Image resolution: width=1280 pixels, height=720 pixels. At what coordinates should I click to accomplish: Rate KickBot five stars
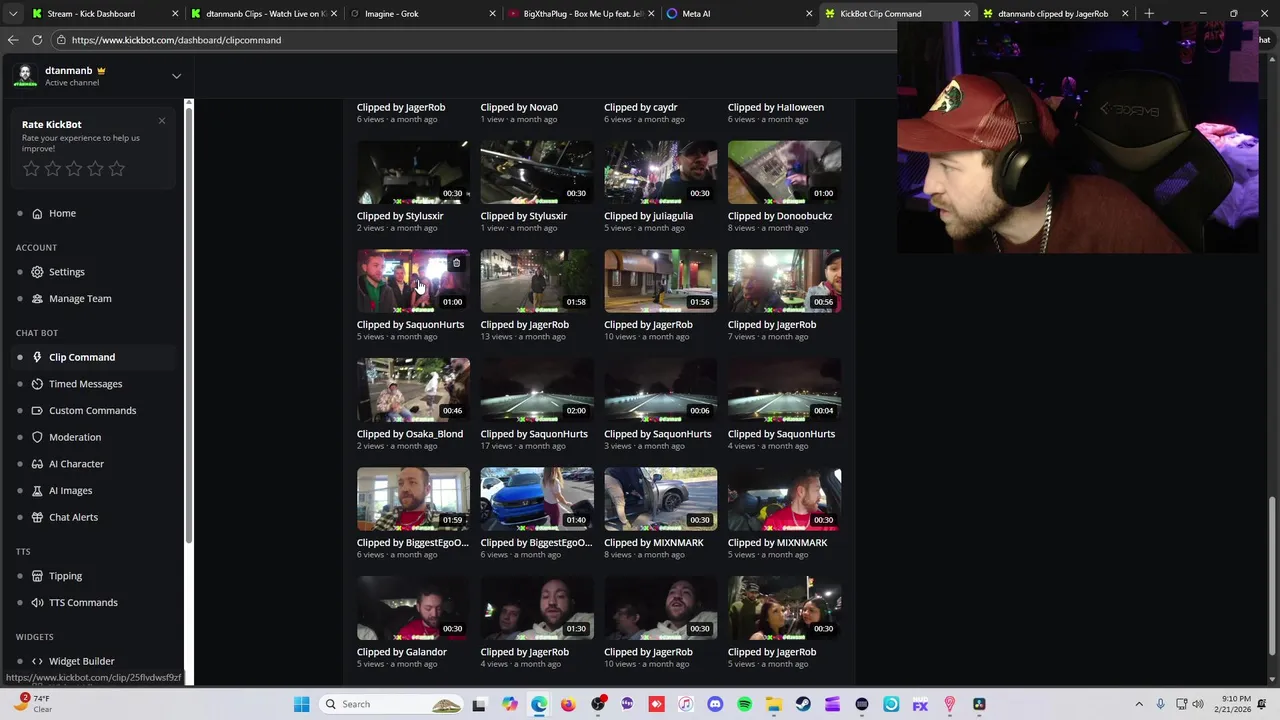(117, 169)
